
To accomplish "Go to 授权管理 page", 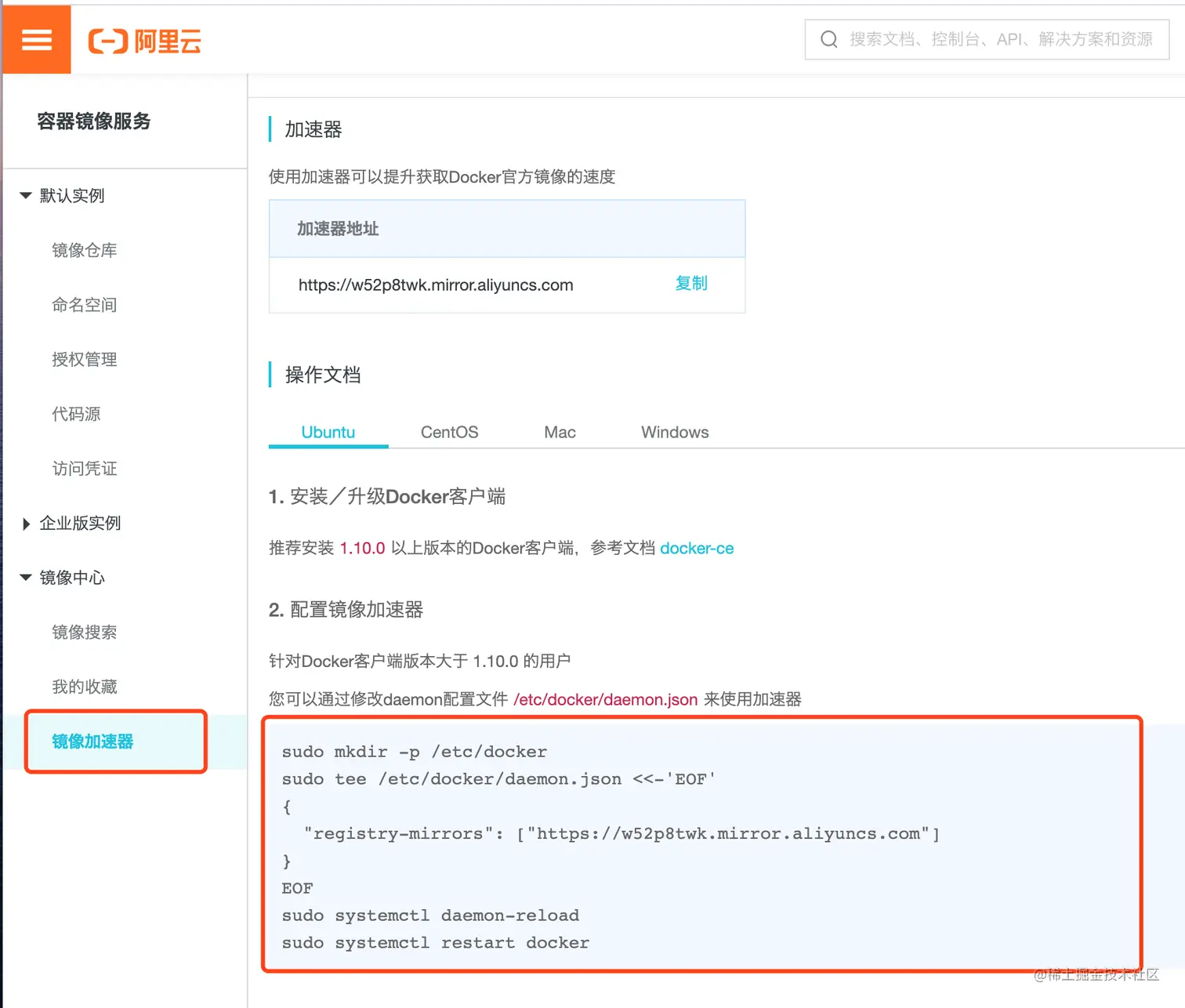I will (85, 360).
